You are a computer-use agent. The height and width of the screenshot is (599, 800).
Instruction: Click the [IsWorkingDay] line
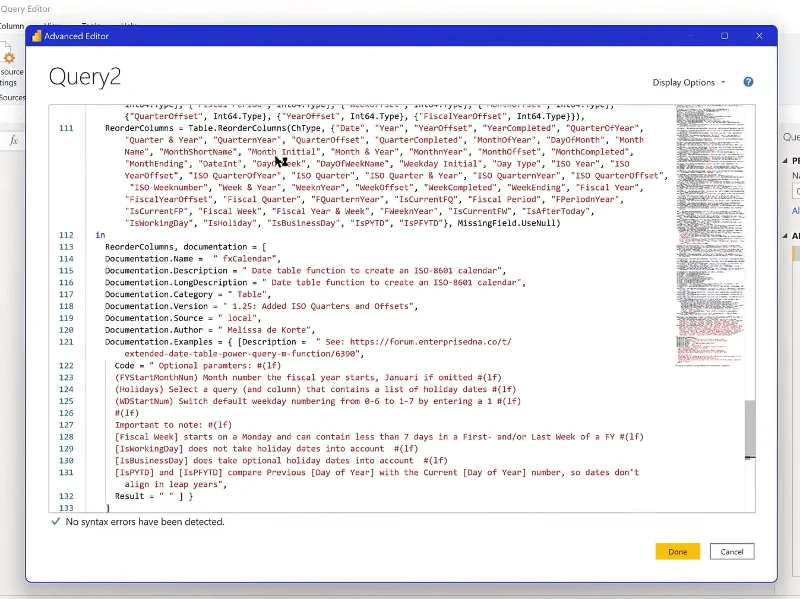266,448
